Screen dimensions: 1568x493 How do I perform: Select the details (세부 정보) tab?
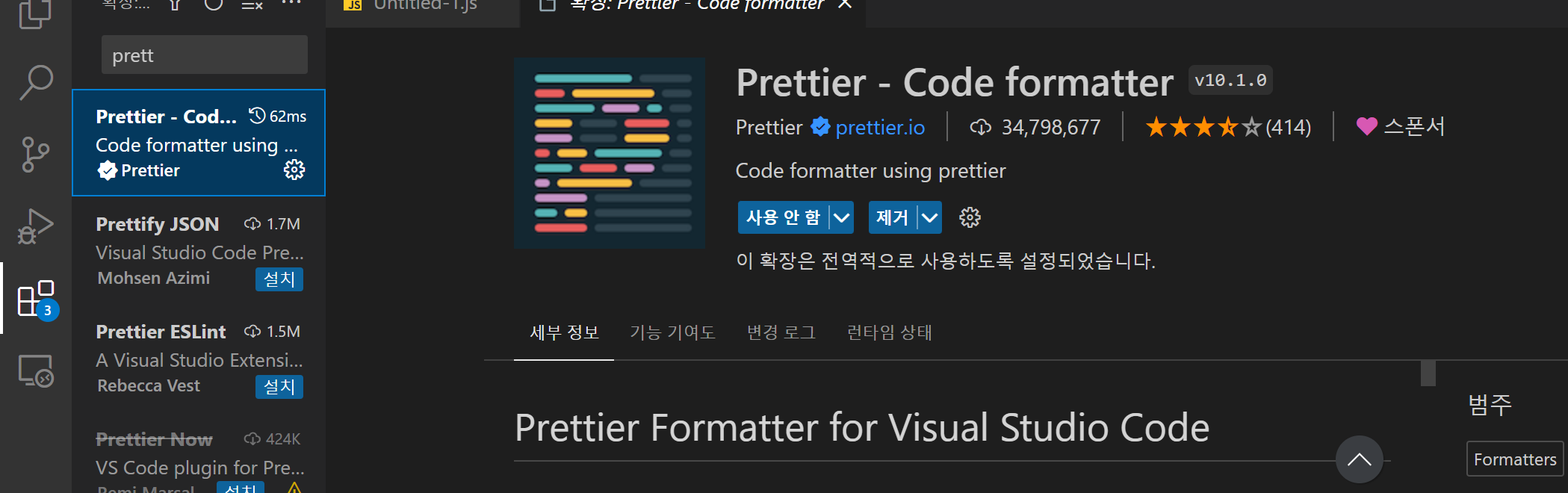click(x=564, y=332)
